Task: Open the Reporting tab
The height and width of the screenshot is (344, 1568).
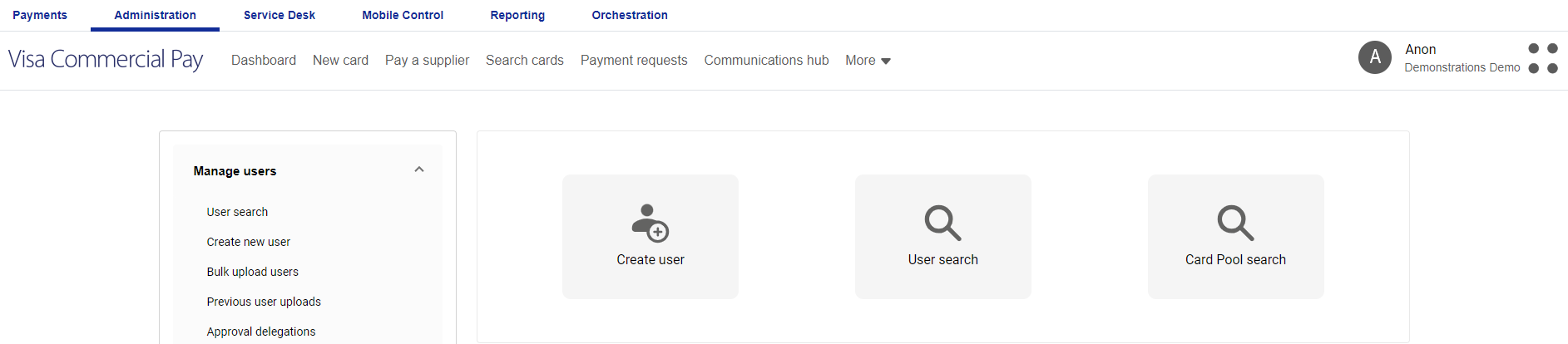Action: [517, 15]
